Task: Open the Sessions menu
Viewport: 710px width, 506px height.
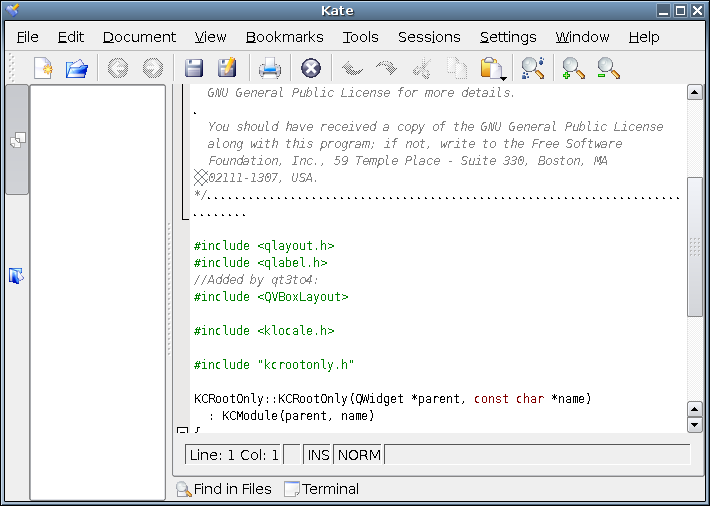Action: point(429,37)
